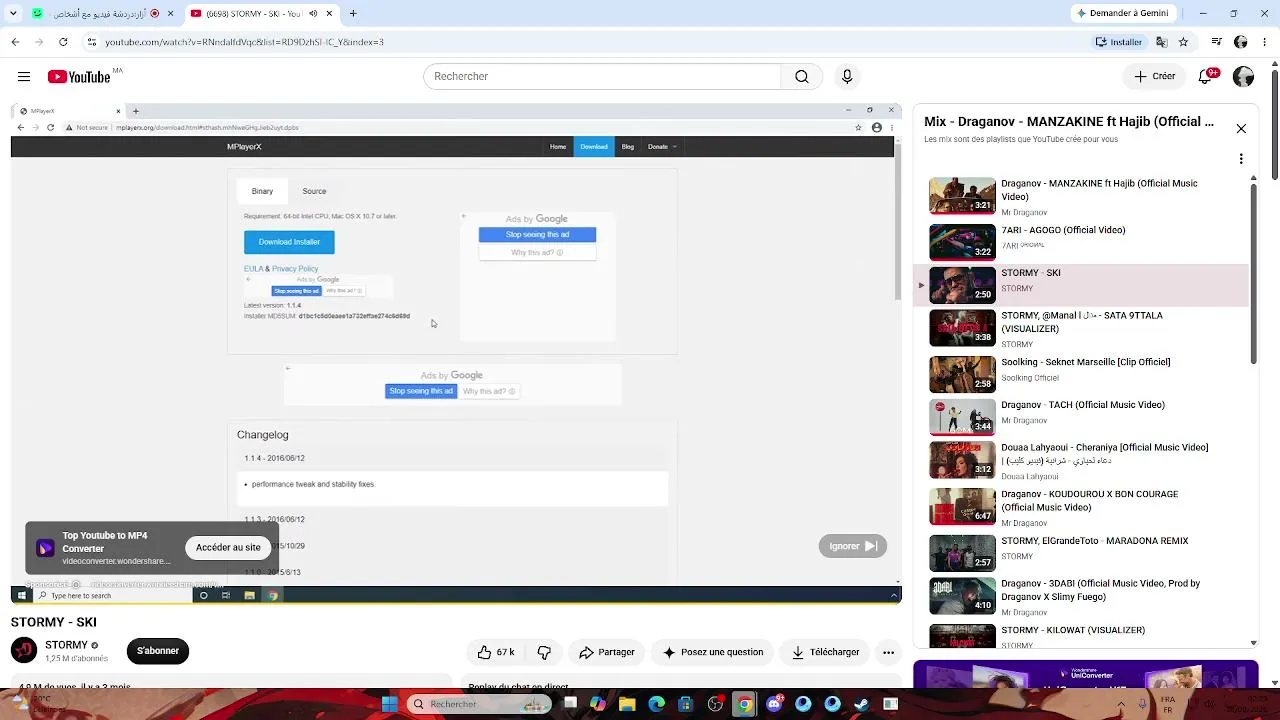The width and height of the screenshot is (1280, 720).
Task: Switch to the Arabic-titled browser tab
Action: tap(103, 14)
